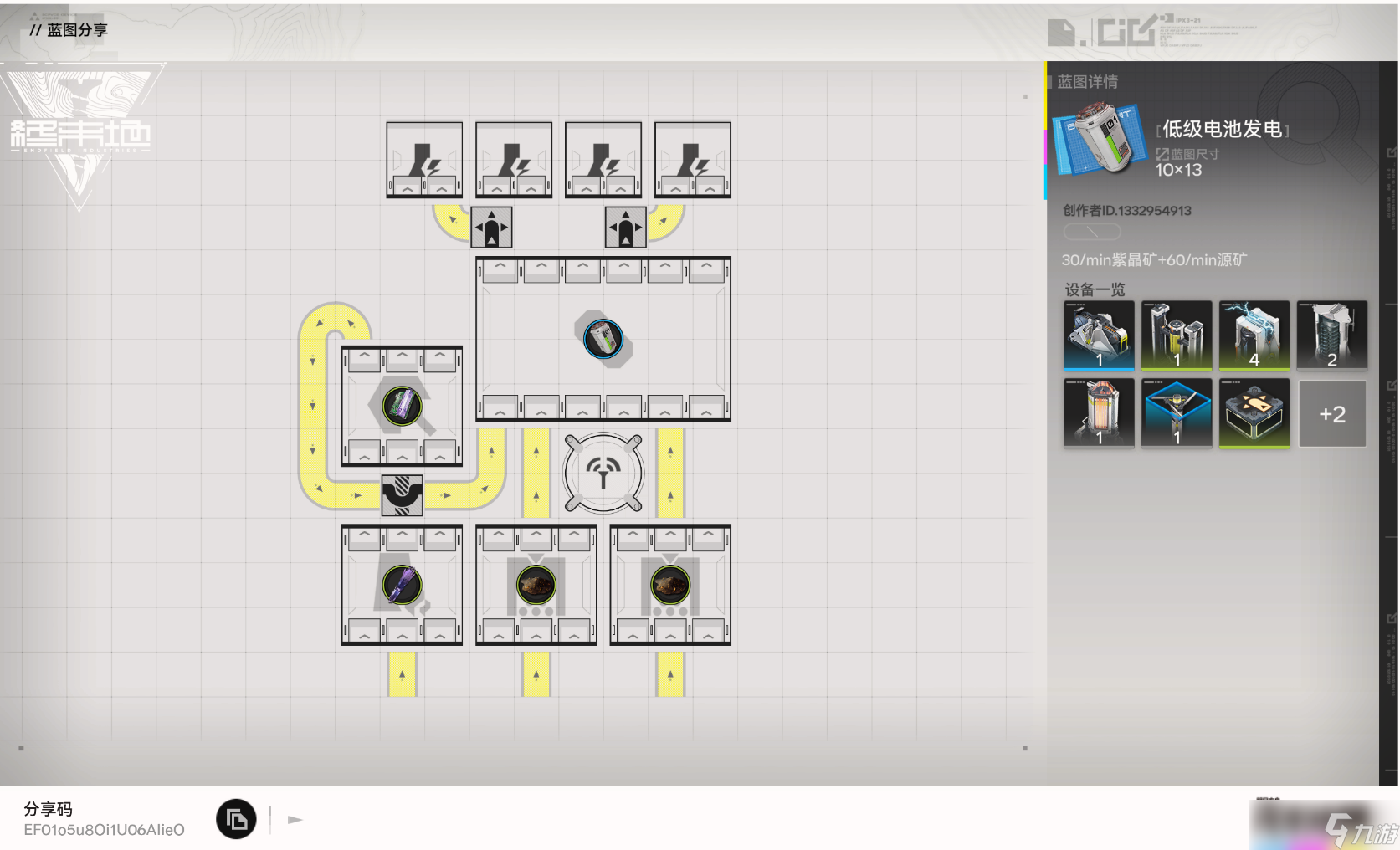Open the blueprint thumbnail with battery image
This screenshot has width=1400, height=850.
tap(1100, 138)
